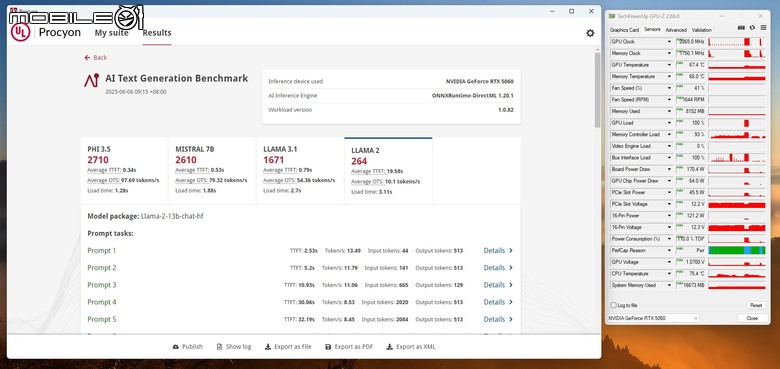Click the Publish button

tap(188, 347)
